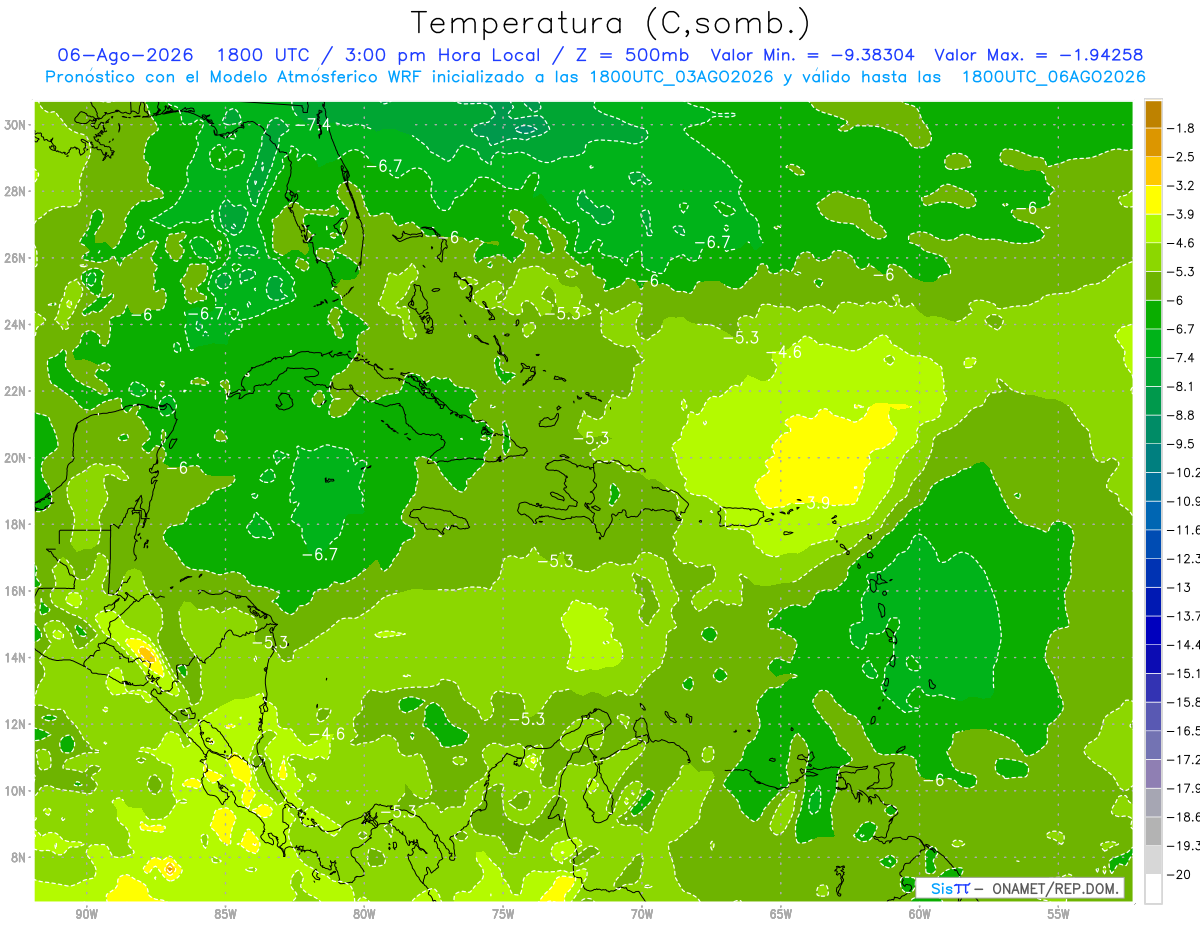Screen dimensions: 1200x927
Task: Click the -10.2 value on the colorbar
Action: tap(1183, 472)
